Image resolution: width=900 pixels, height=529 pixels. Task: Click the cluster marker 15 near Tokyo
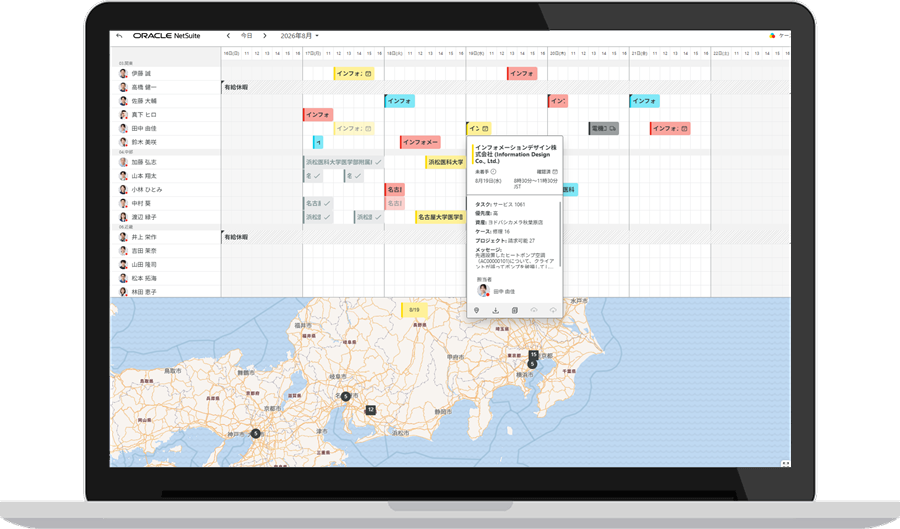pyautogui.click(x=533, y=355)
